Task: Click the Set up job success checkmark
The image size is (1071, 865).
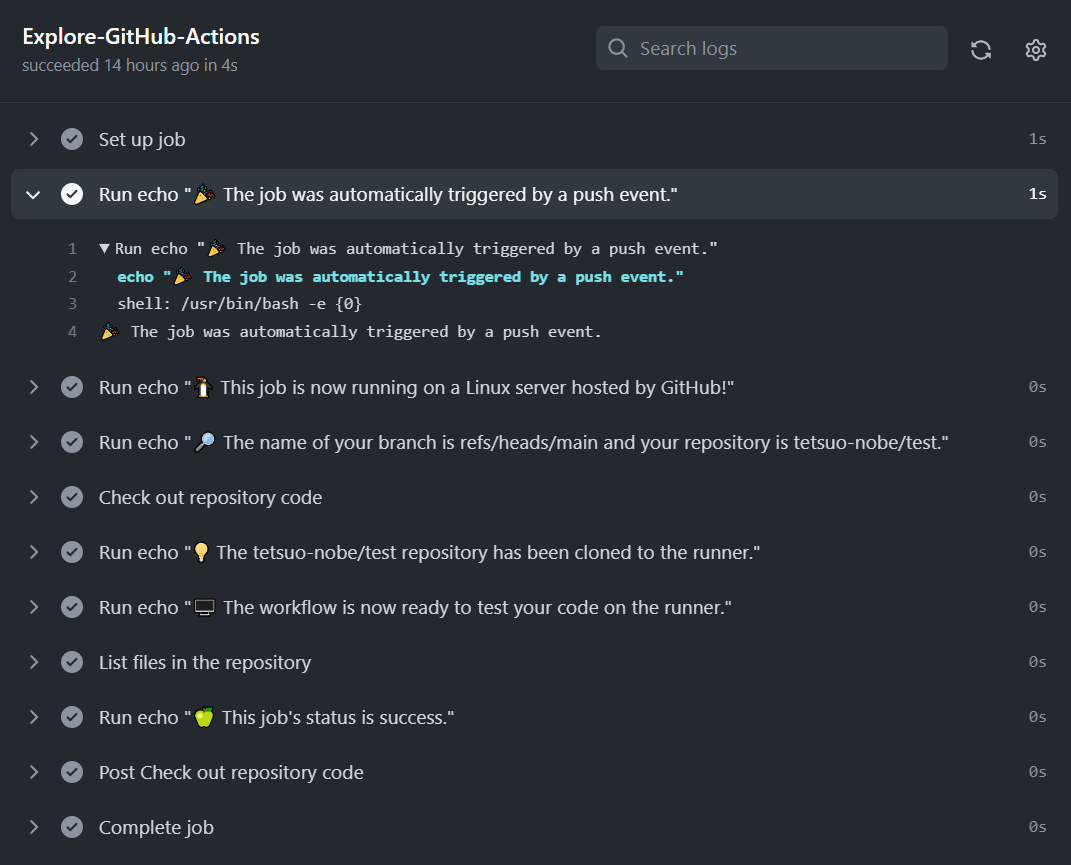Action: click(x=72, y=139)
